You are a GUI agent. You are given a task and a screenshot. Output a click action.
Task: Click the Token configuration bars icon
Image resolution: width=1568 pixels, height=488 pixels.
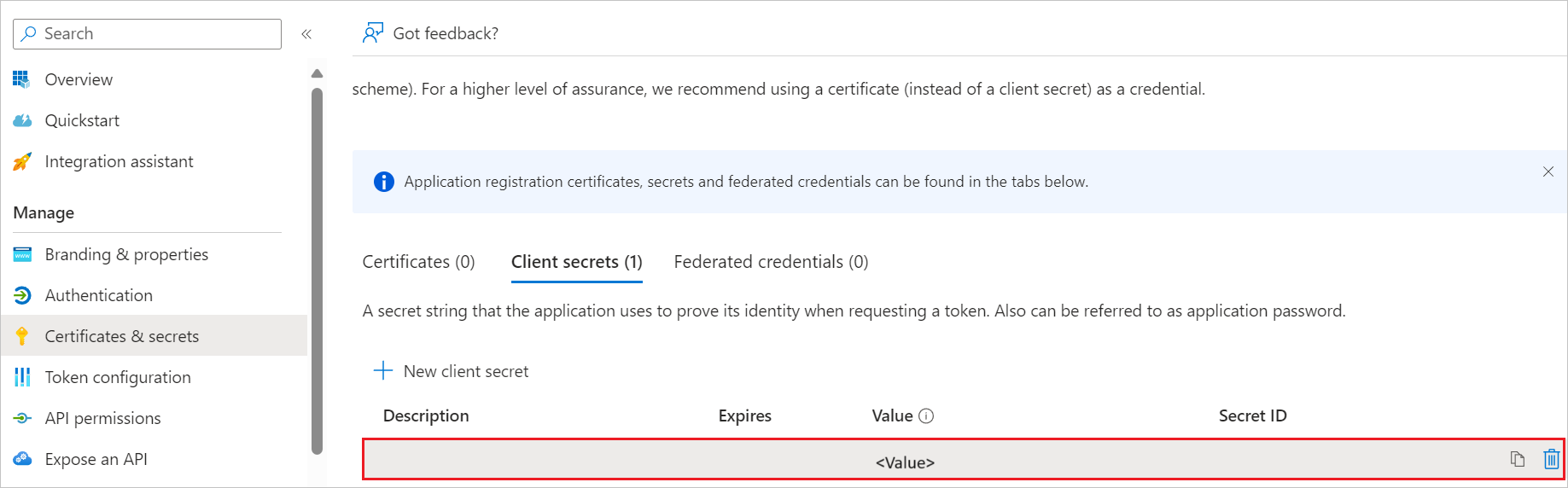22,377
